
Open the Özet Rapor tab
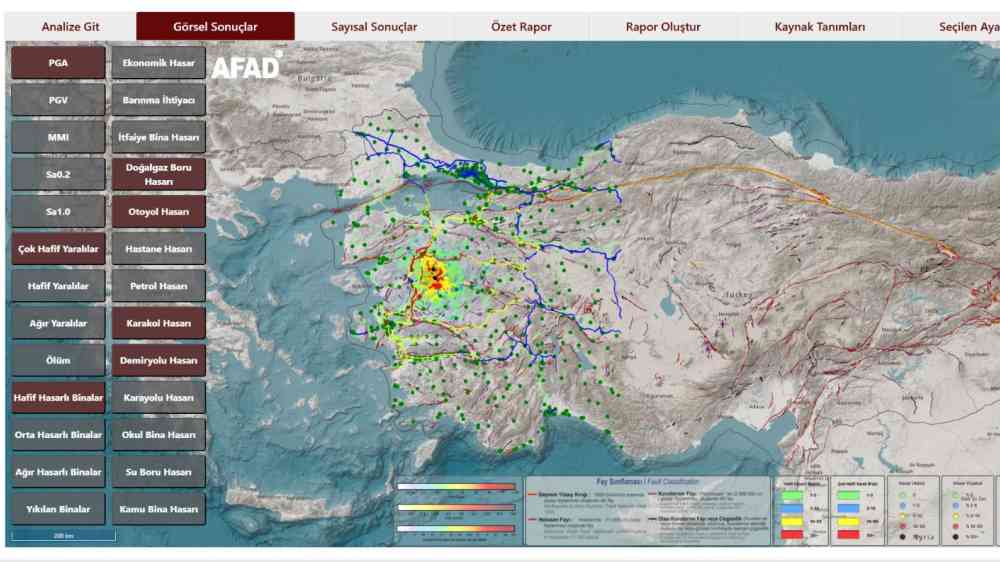click(x=521, y=27)
